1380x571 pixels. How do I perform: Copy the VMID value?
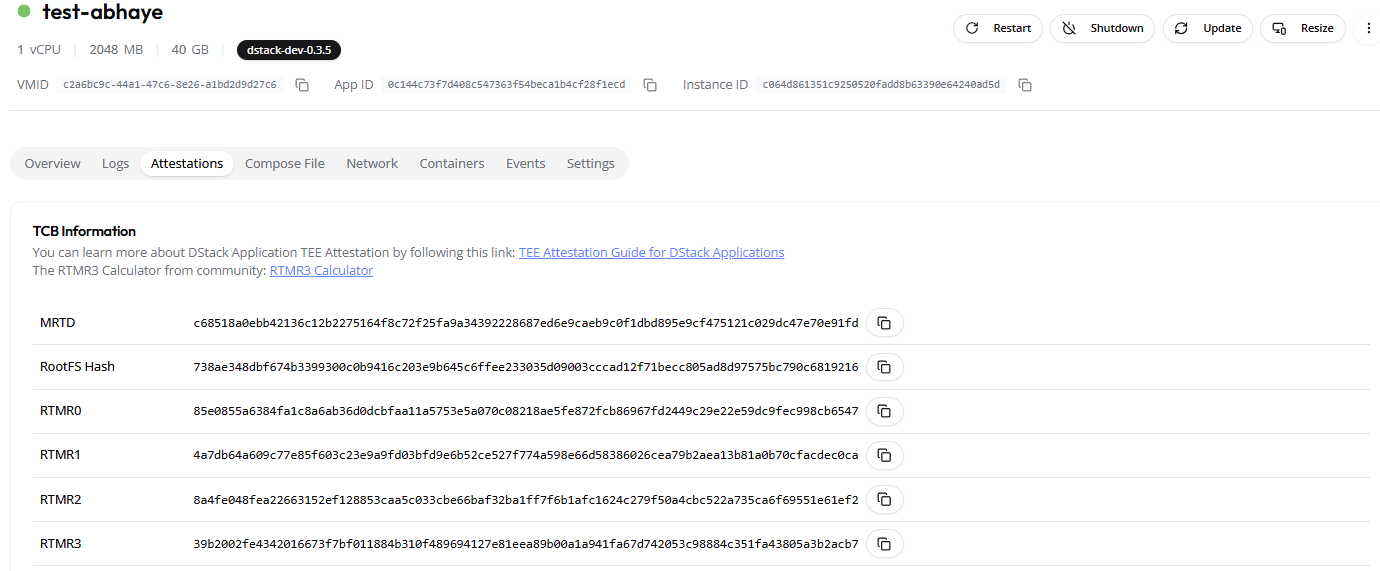302,85
